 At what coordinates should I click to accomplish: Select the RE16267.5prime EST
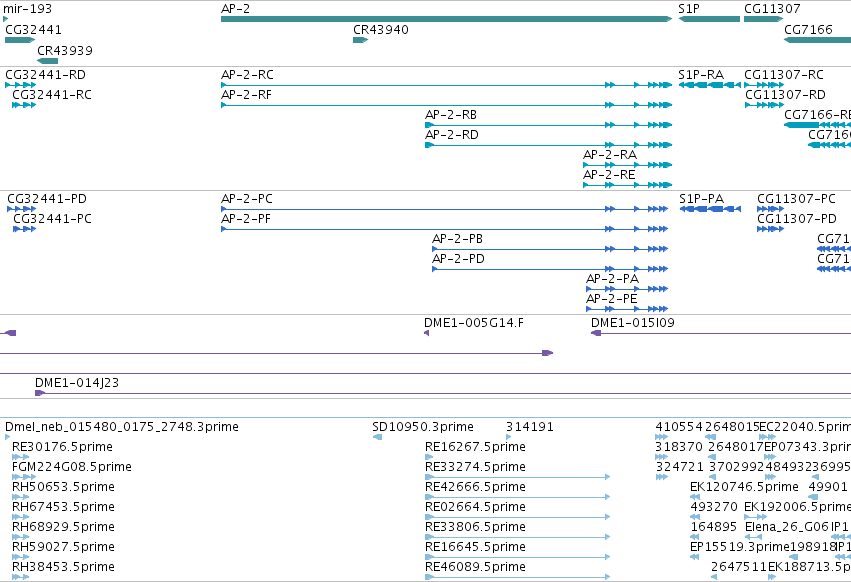click(x=430, y=457)
